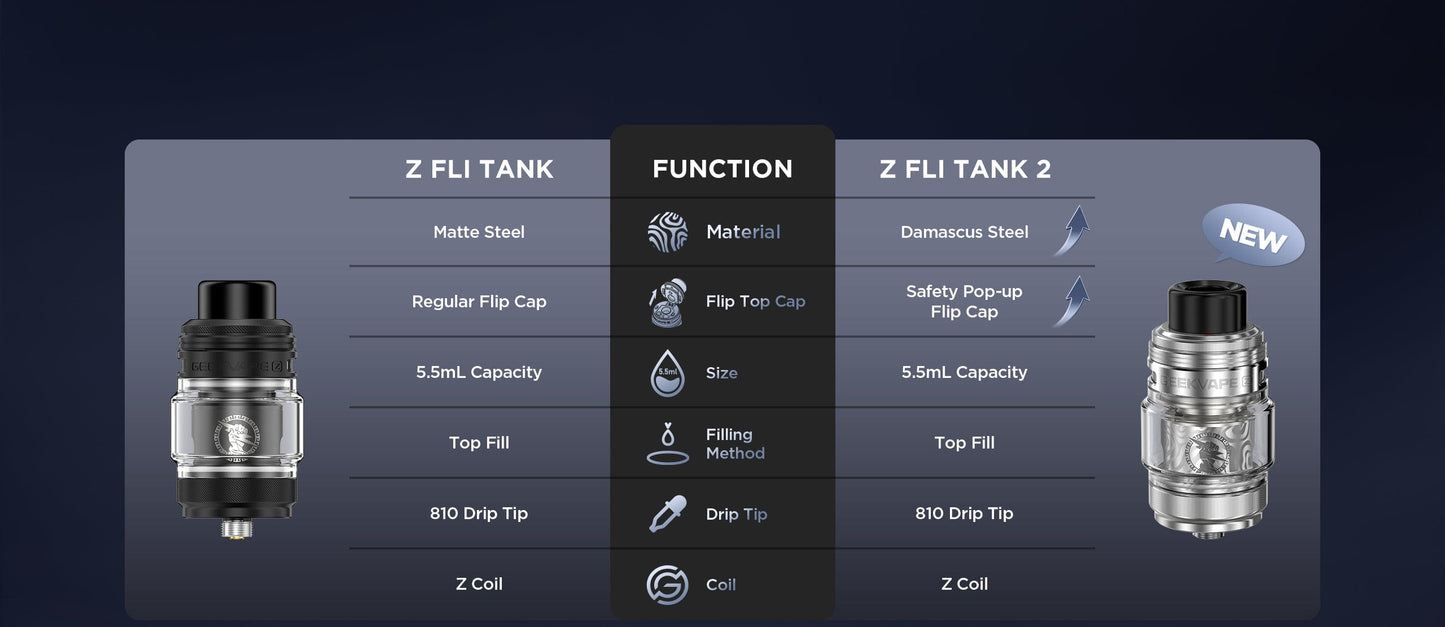This screenshot has width=1445, height=627.
Task: Click the Drip Tip dropper icon
Action: 667,514
